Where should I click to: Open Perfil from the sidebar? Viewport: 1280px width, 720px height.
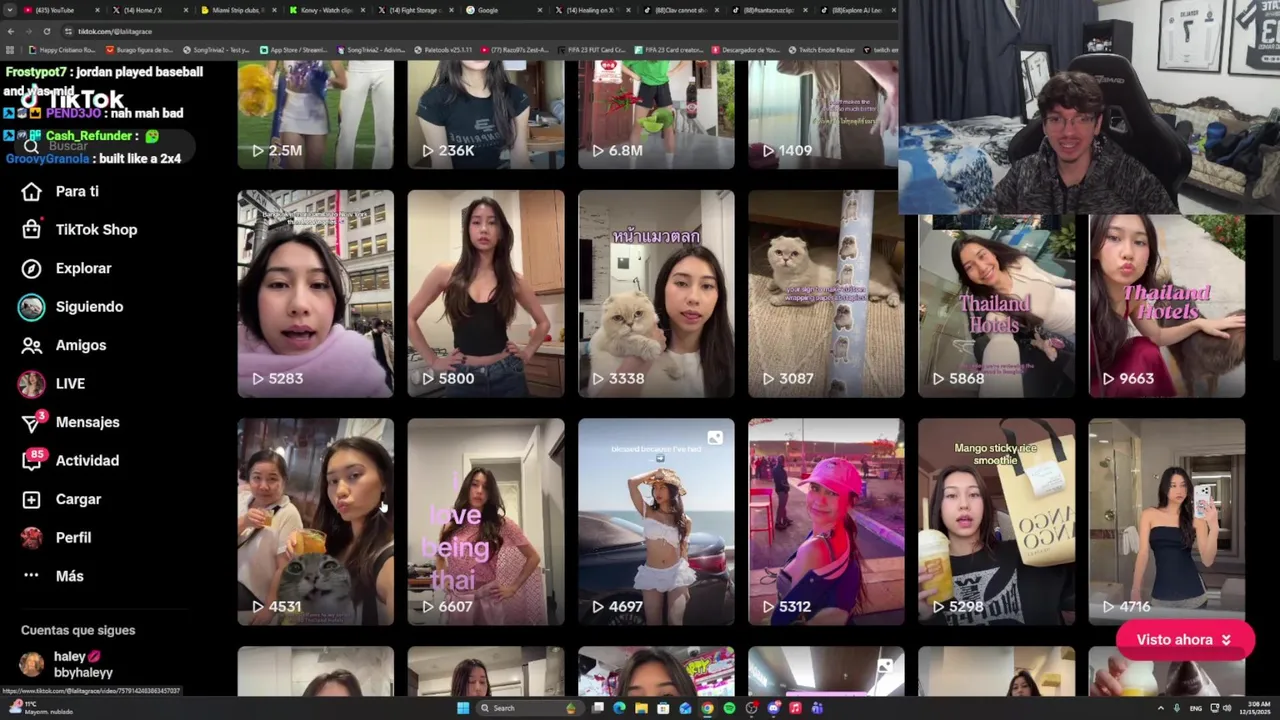click(x=56, y=537)
